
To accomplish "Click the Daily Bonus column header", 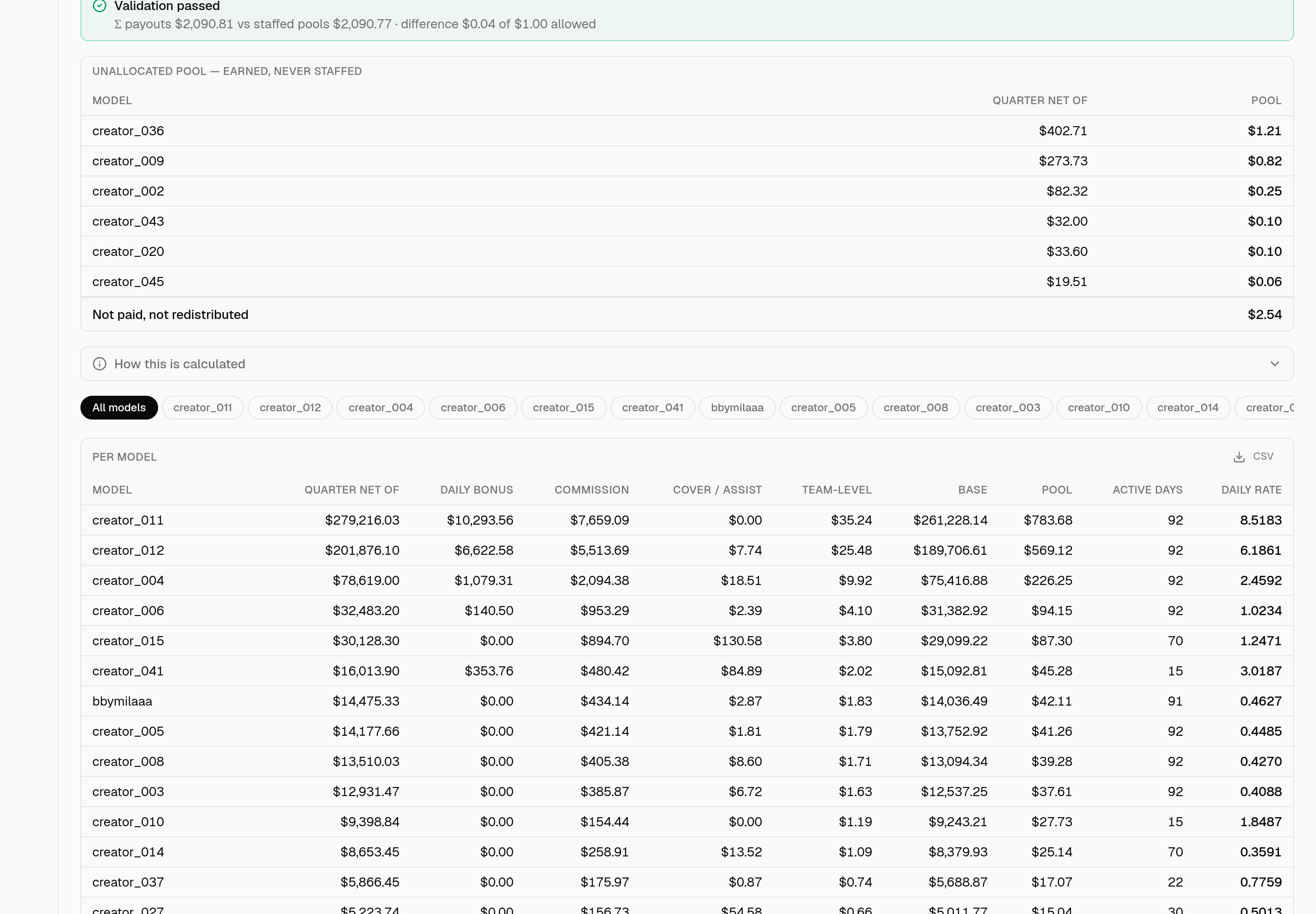I will [477, 489].
